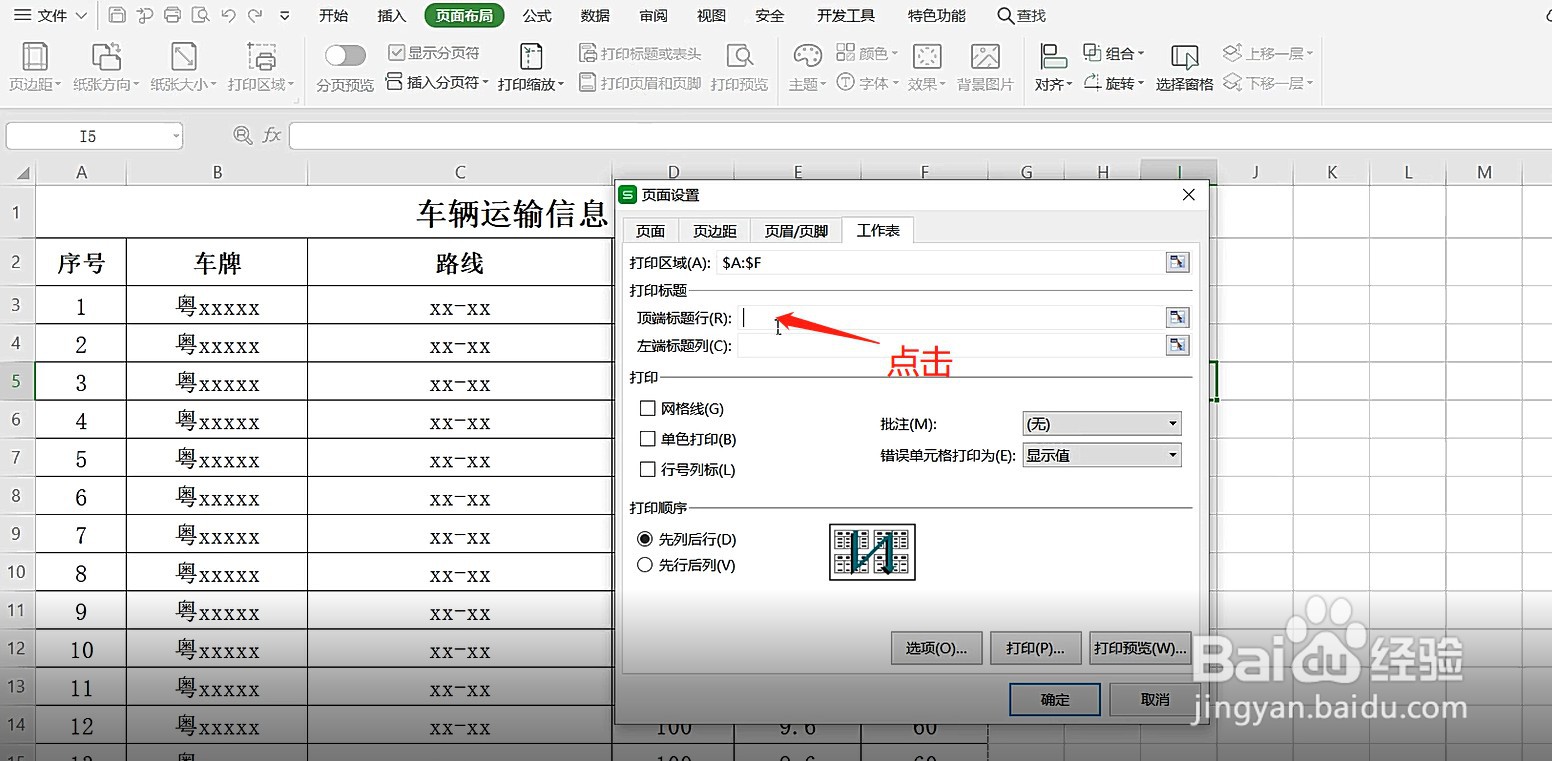Open the 纸张方向 orientation tool
The width and height of the screenshot is (1552, 761).
coord(106,67)
